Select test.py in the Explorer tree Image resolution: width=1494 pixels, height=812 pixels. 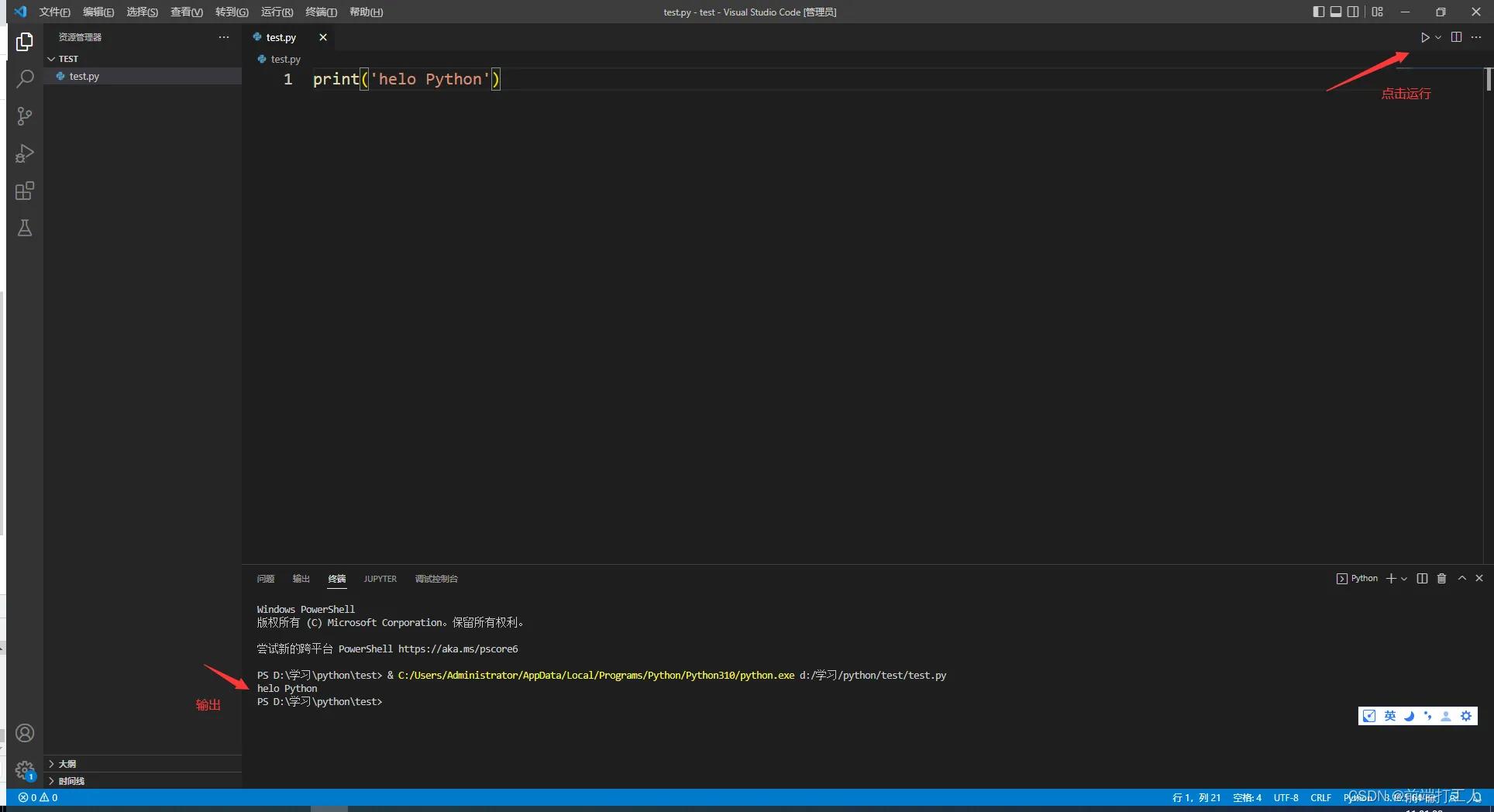coord(84,76)
